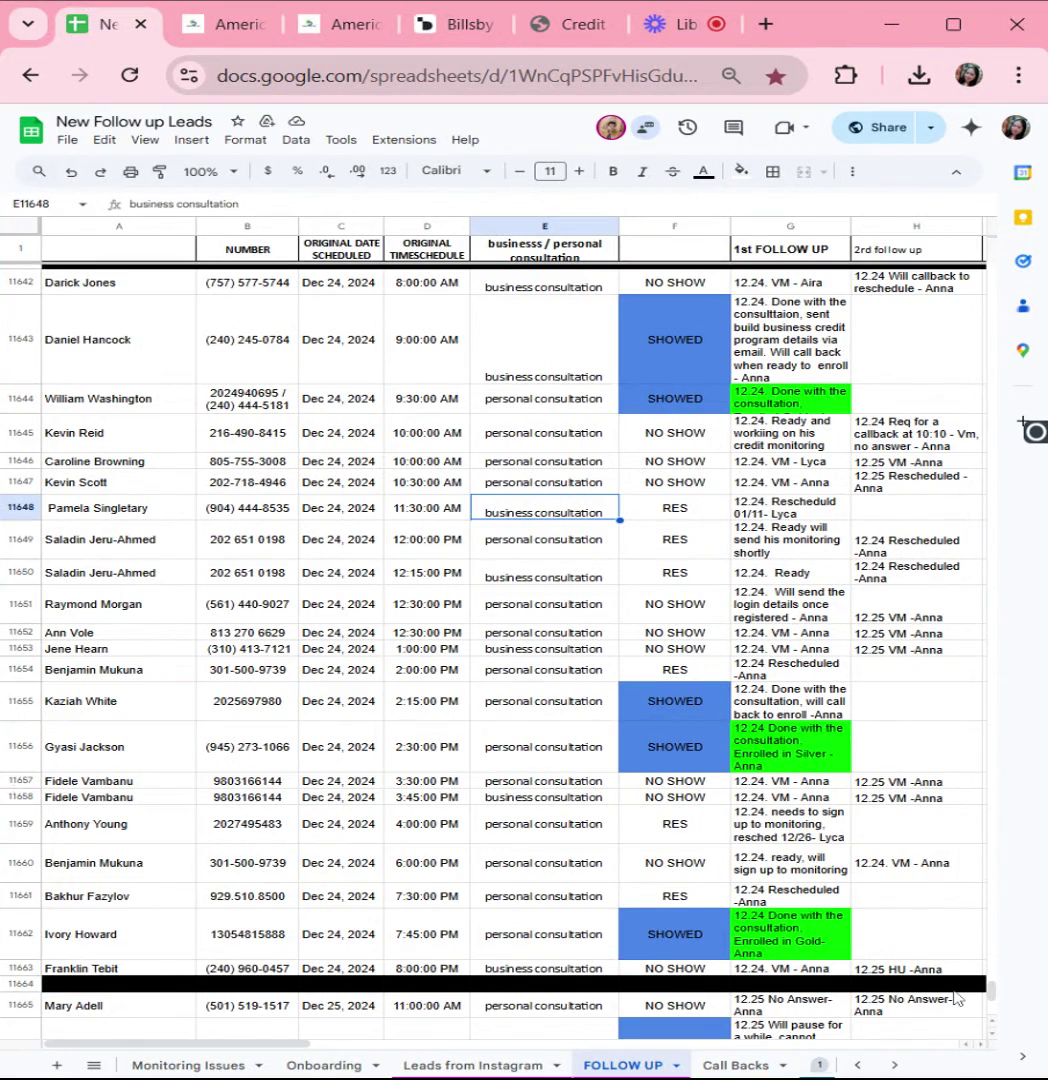Open the borders grid icon
The image size is (1048, 1080).
pyautogui.click(x=773, y=172)
